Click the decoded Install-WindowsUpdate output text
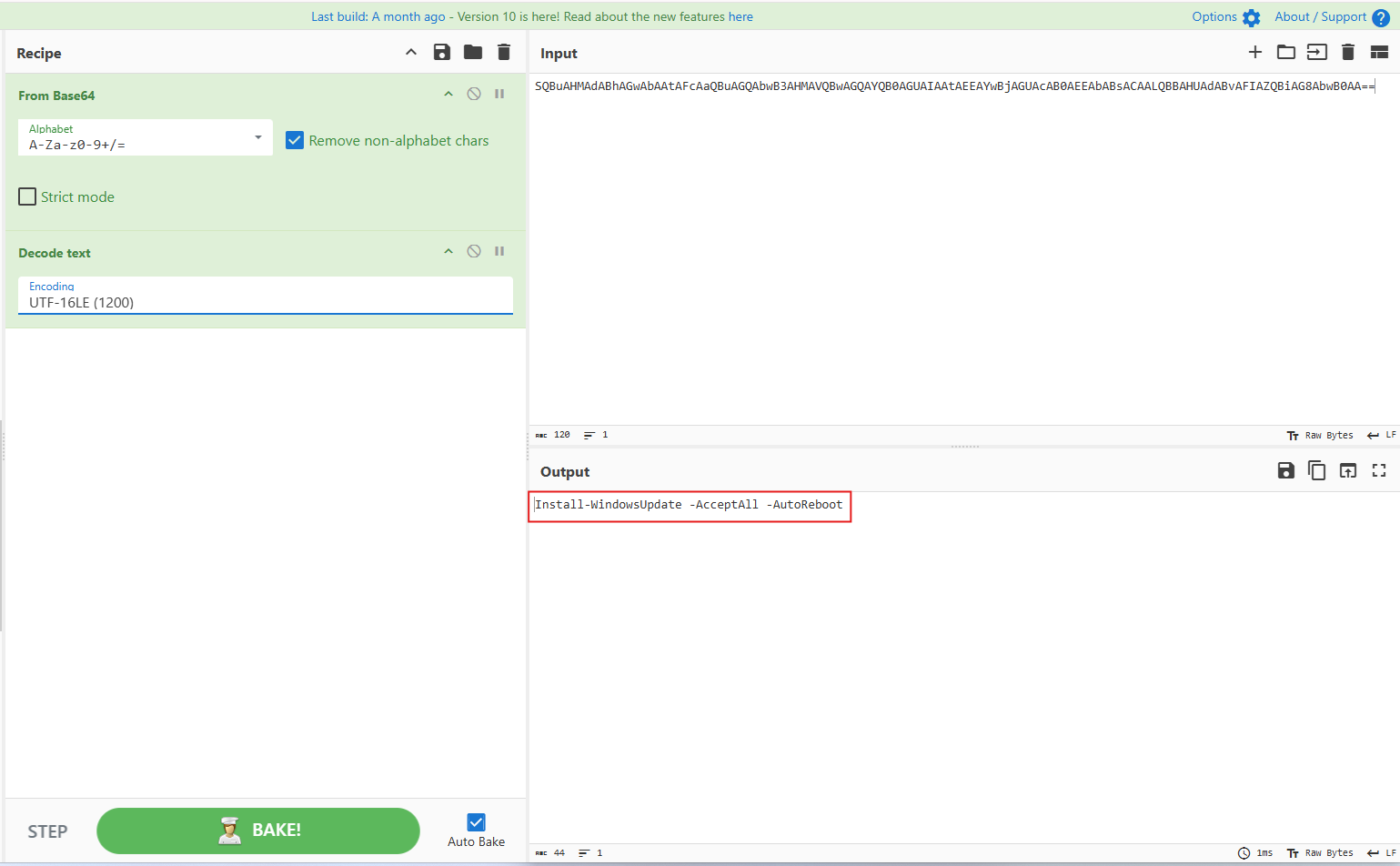The width and height of the screenshot is (1400, 866). coord(689,505)
